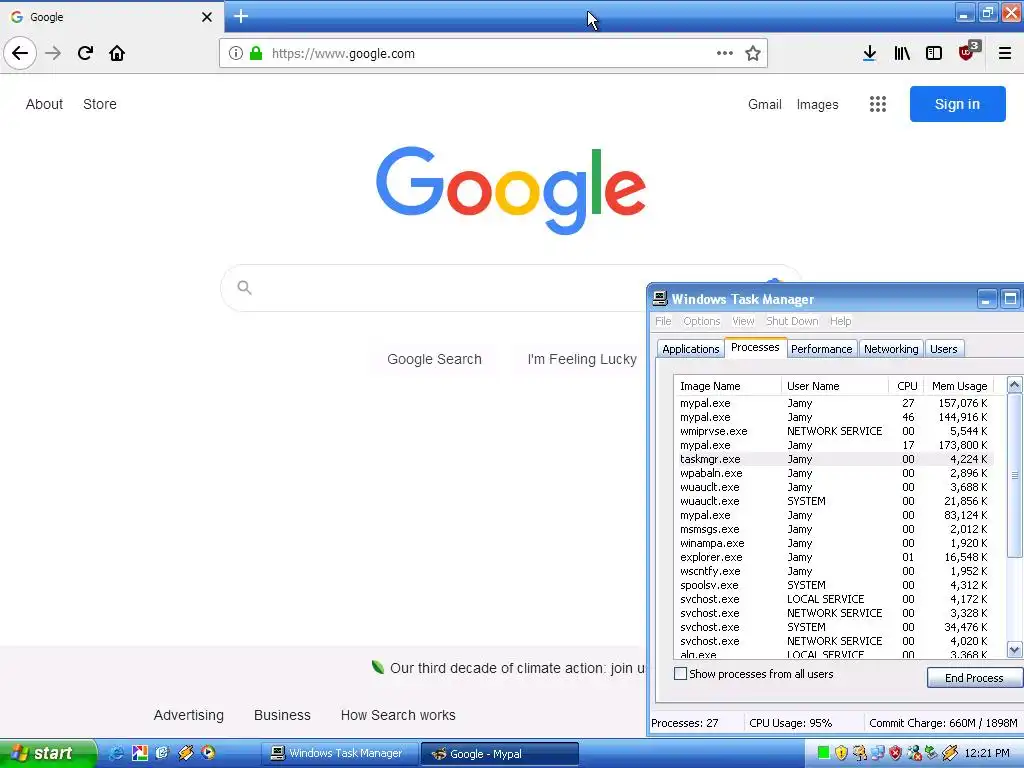
Task: Open the library bookshelf icon
Action: (x=902, y=54)
